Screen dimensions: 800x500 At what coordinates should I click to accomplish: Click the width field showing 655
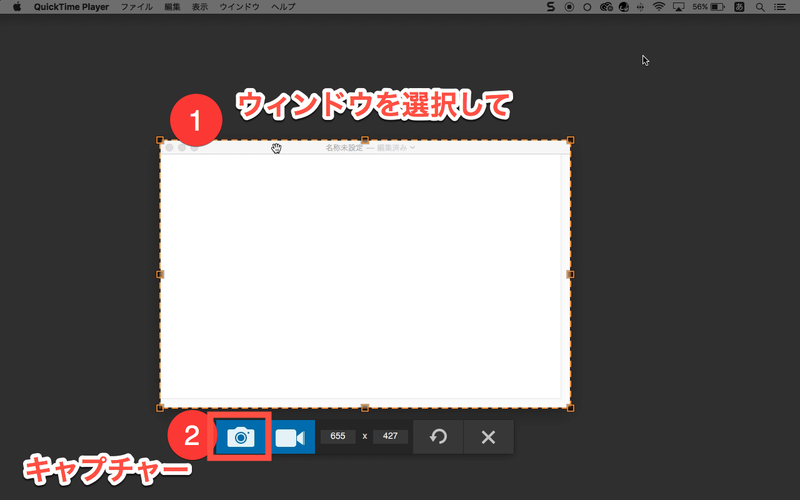pyautogui.click(x=338, y=437)
